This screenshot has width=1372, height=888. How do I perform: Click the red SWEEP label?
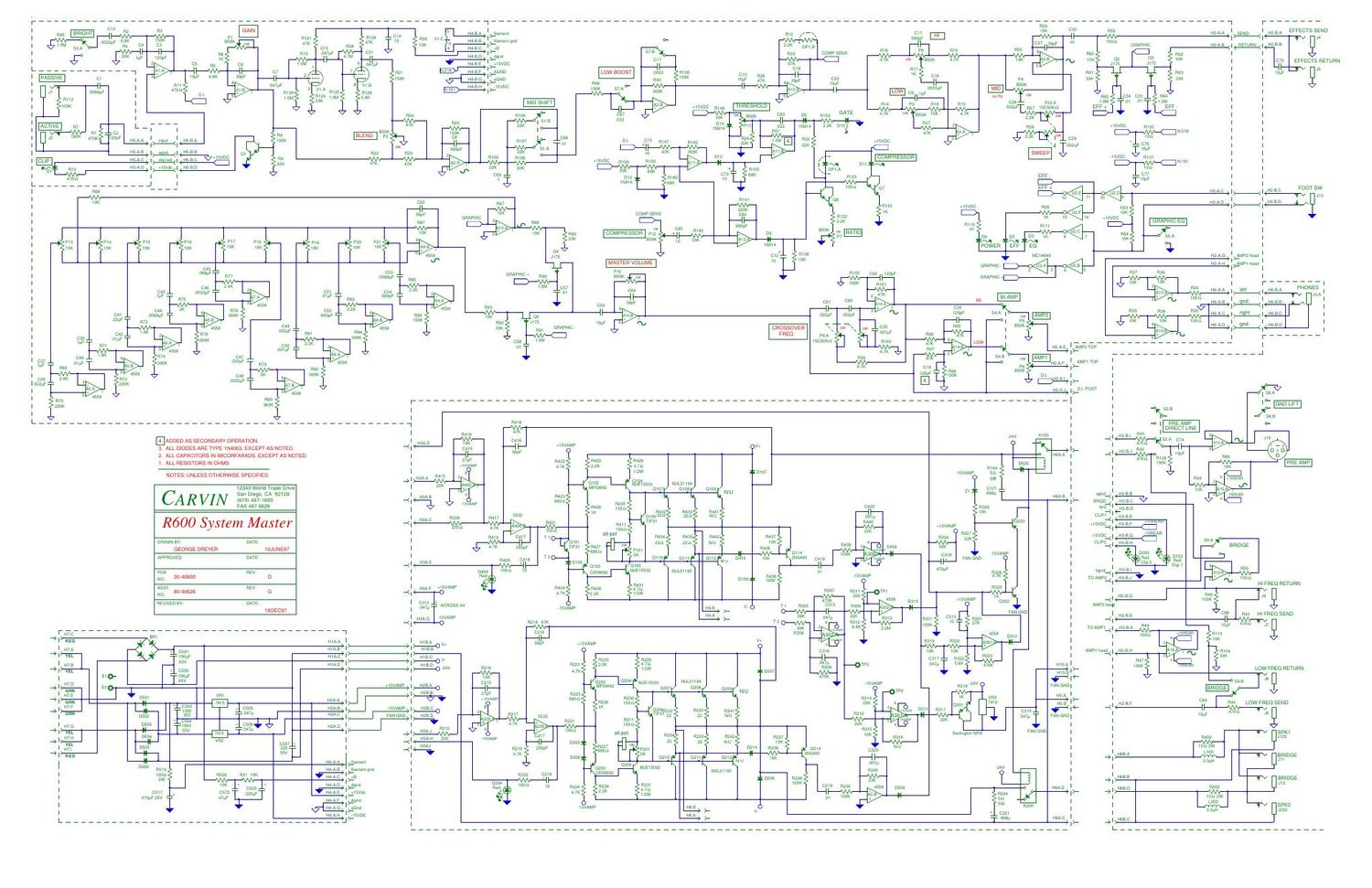click(1041, 153)
